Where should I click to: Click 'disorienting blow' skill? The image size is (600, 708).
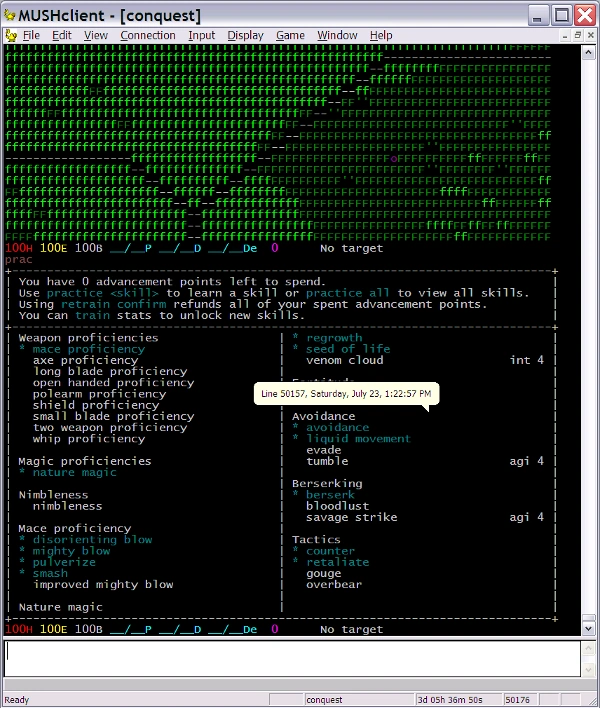point(92,540)
